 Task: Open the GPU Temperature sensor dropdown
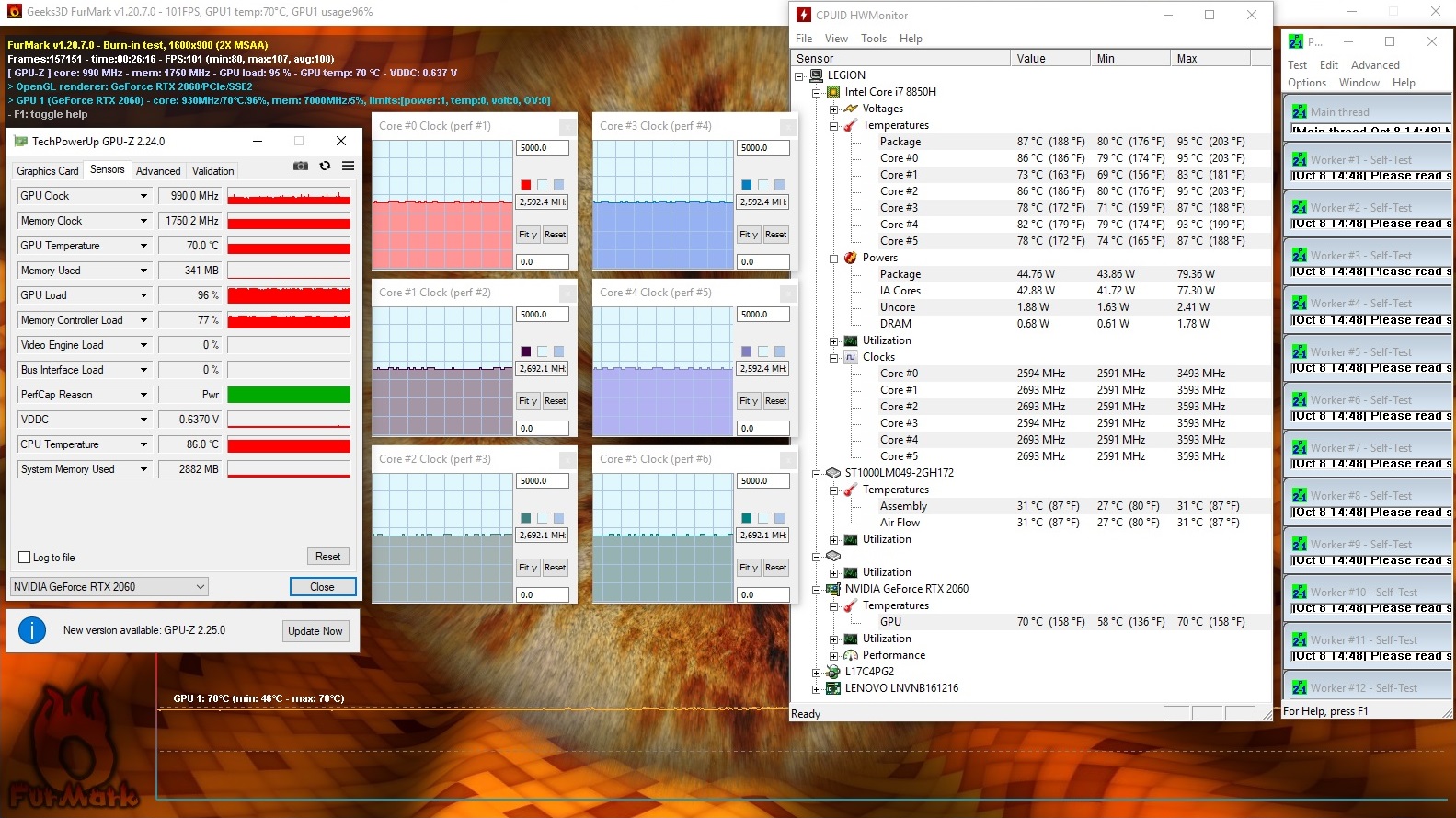tap(143, 246)
